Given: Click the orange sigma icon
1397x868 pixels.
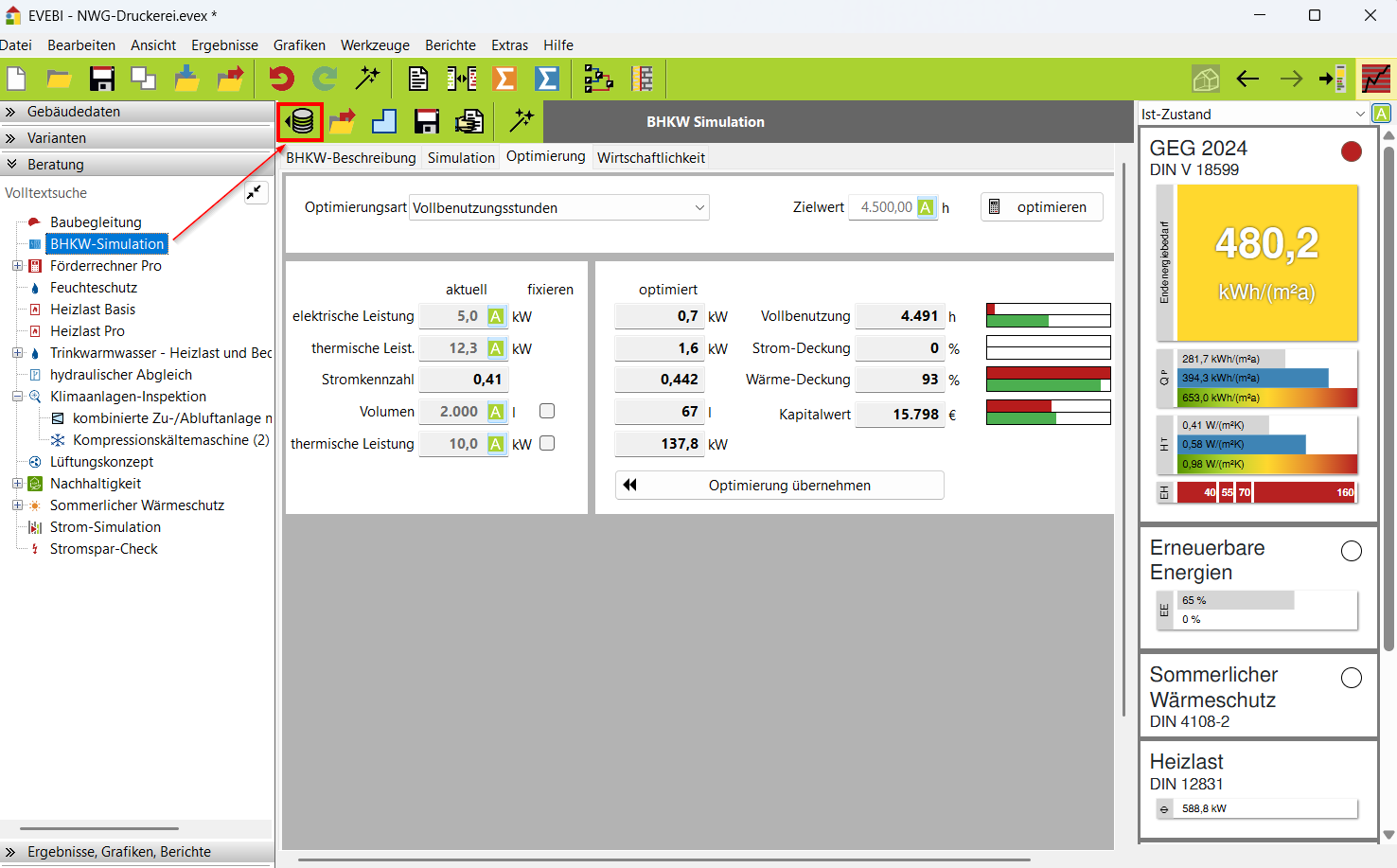Looking at the screenshot, I should (x=504, y=79).
